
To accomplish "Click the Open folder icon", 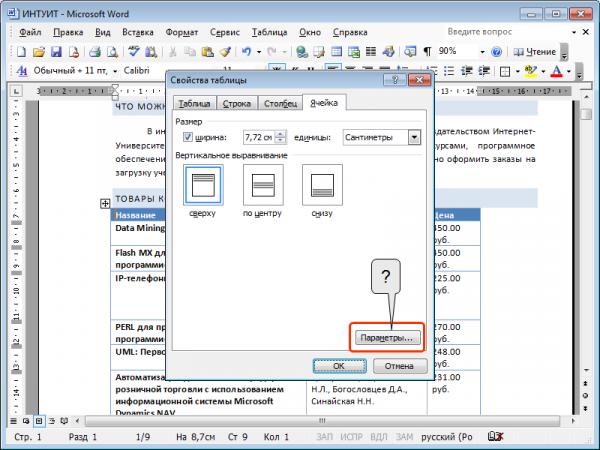I will (x=39, y=52).
